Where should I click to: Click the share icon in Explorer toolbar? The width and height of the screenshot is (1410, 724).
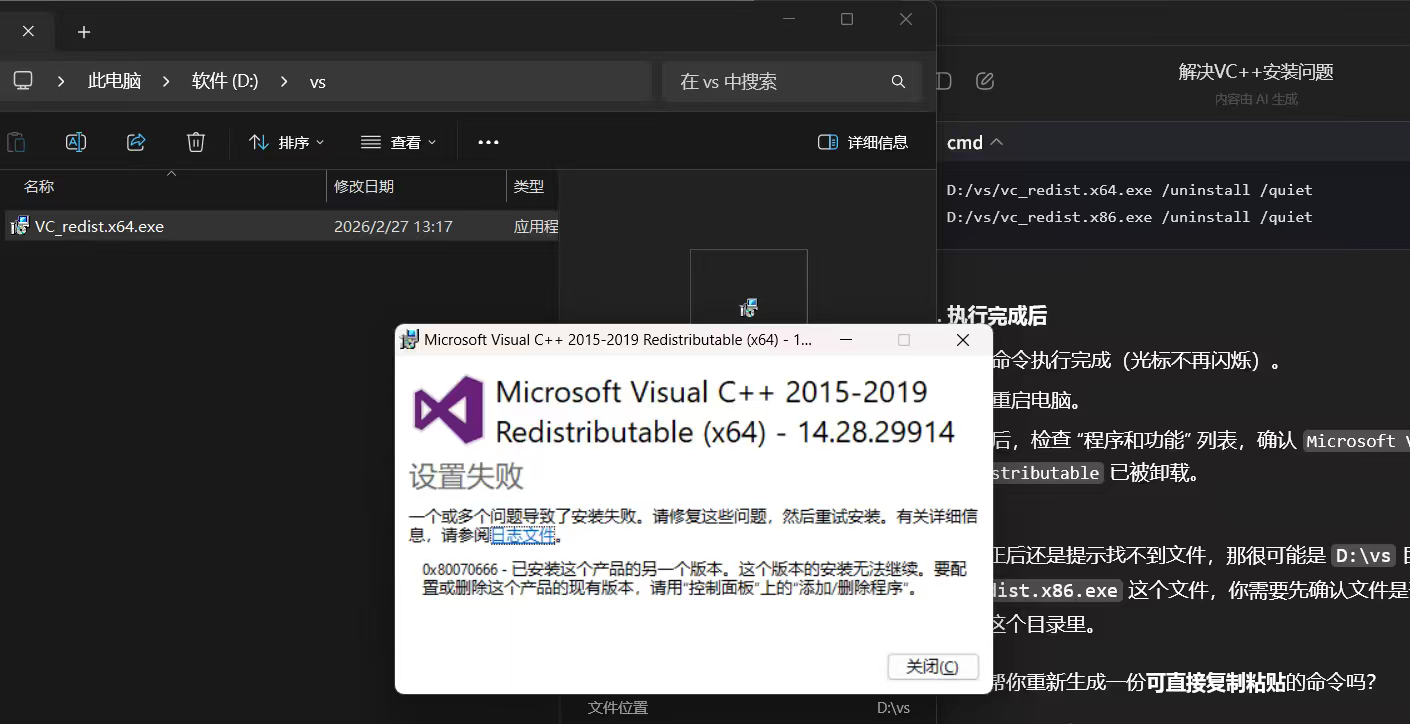(x=136, y=142)
